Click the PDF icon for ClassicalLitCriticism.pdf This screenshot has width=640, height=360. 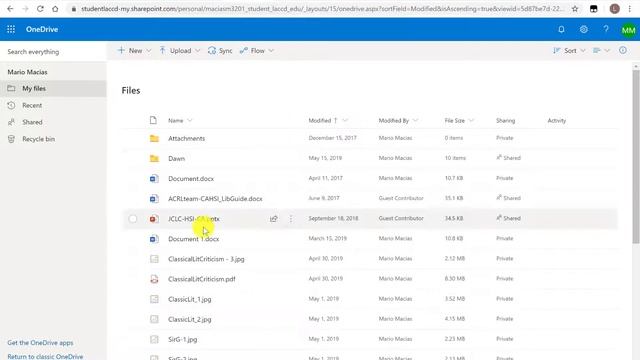(x=154, y=279)
